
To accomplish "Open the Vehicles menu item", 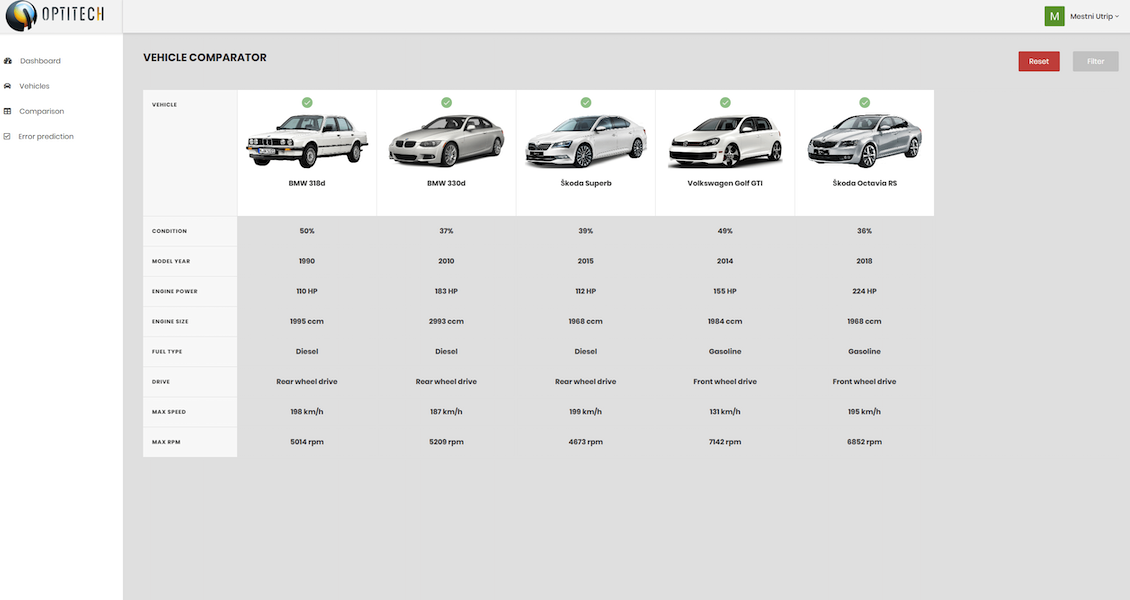I will pos(35,86).
